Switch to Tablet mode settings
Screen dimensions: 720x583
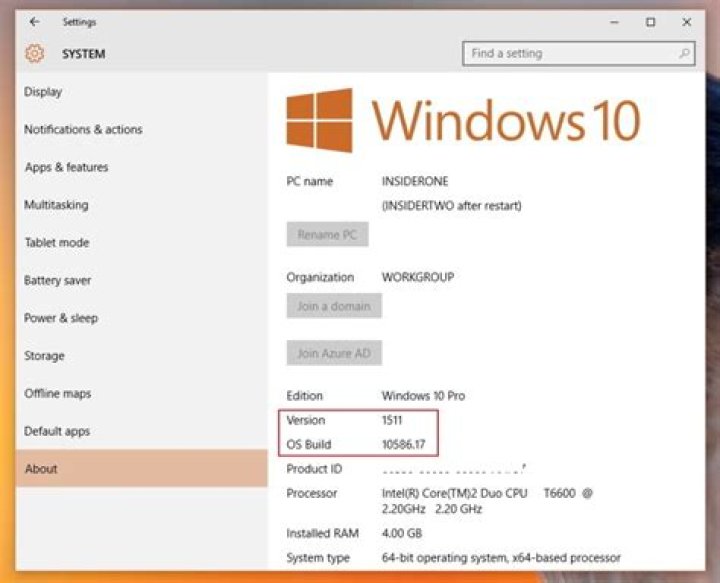(x=57, y=243)
